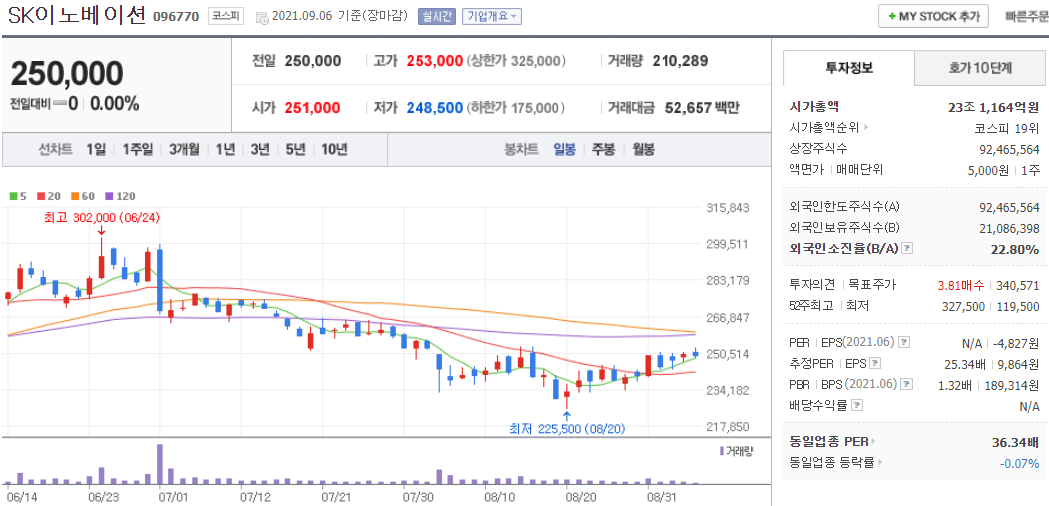Click the help icon next to 외국인소진율(B/A)
Screen dimensions: 1049x506
point(907,249)
